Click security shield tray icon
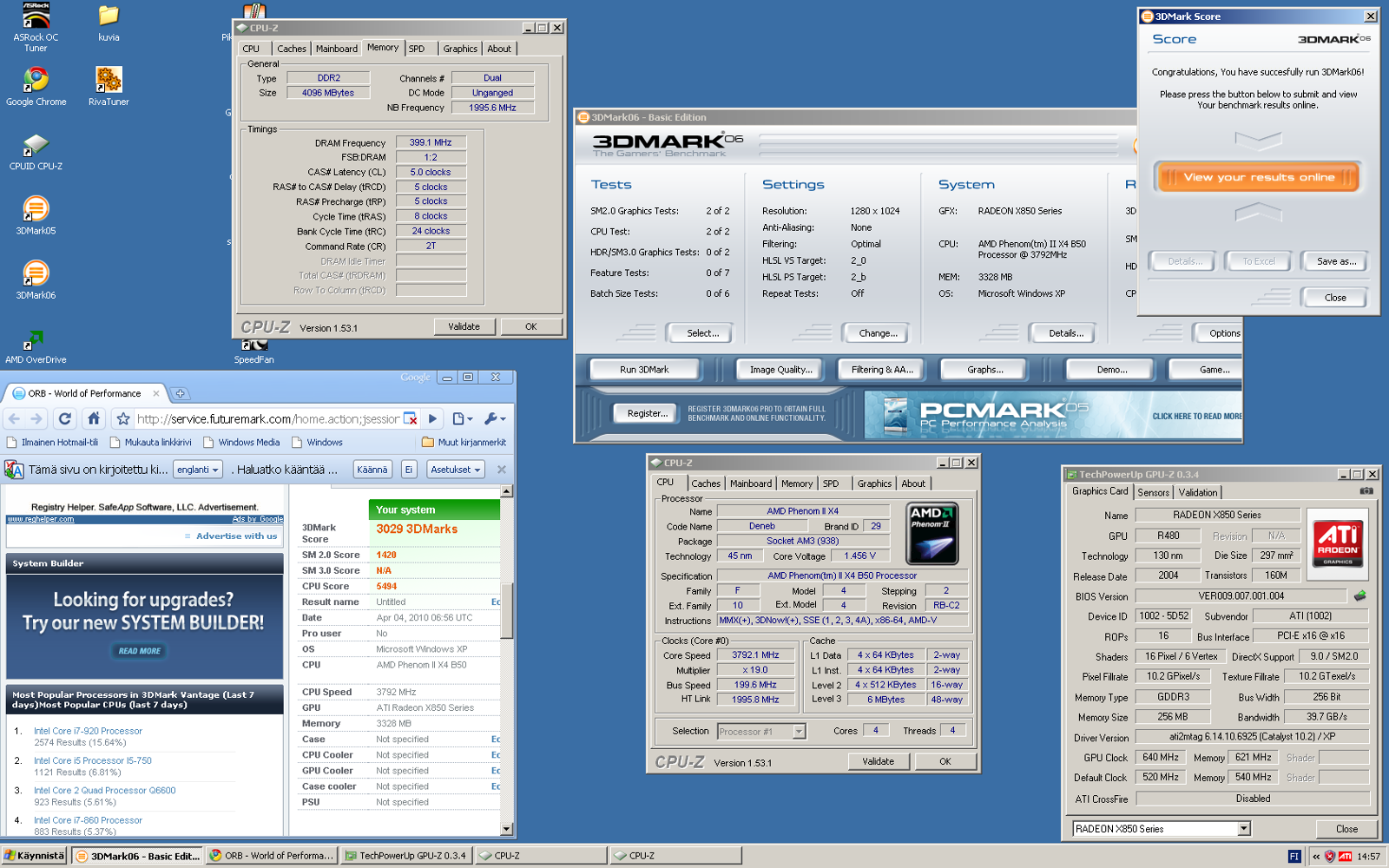This screenshot has width=1389, height=868. pyautogui.click(x=1329, y=856)
